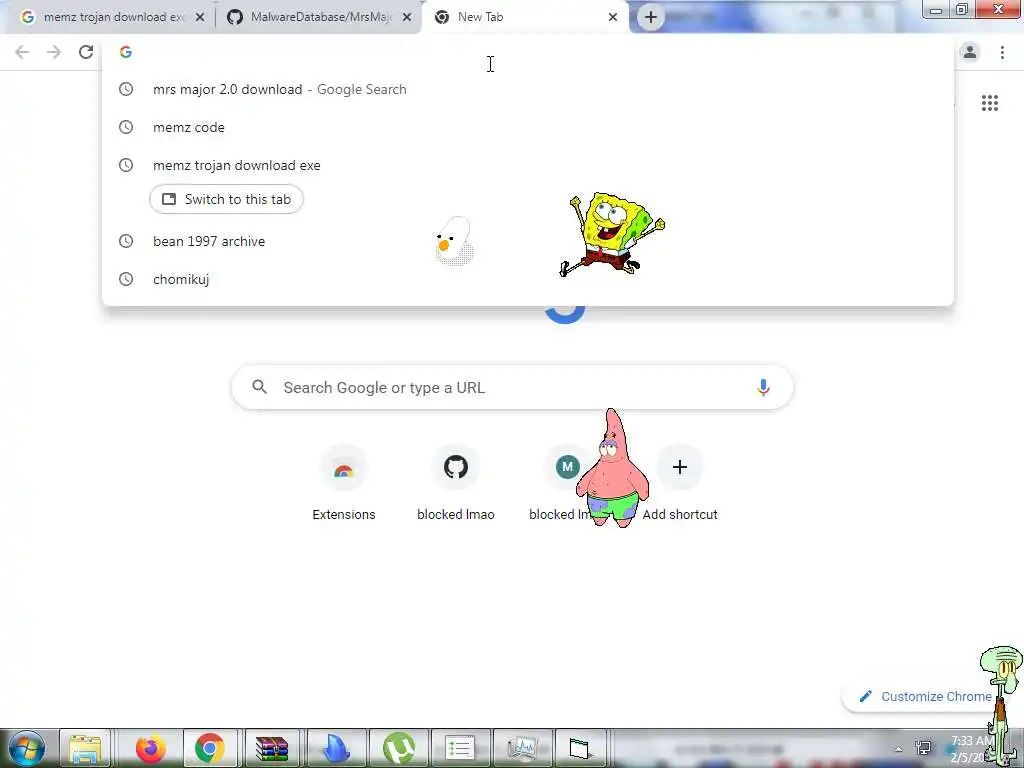The height and width of the screenshot is (768, 1024).
Task: Click the Chrome taskbar icon
Action: pyautogui.click(x=209, y=748)
